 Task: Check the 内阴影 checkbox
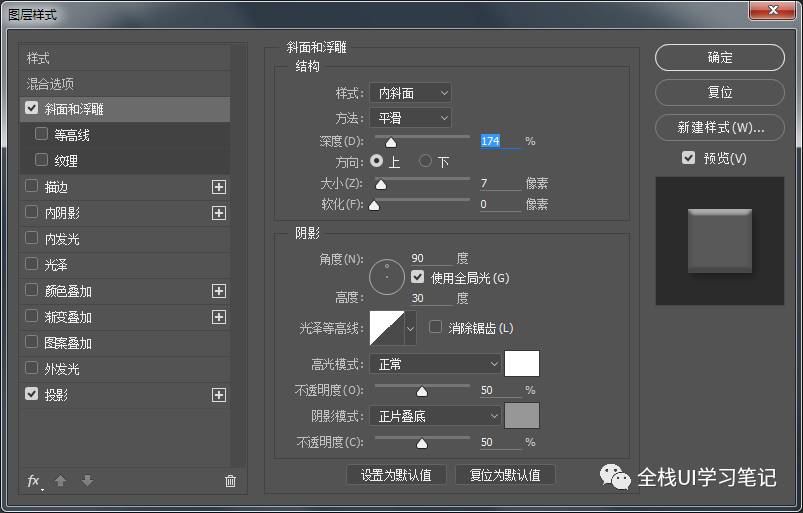32,212
